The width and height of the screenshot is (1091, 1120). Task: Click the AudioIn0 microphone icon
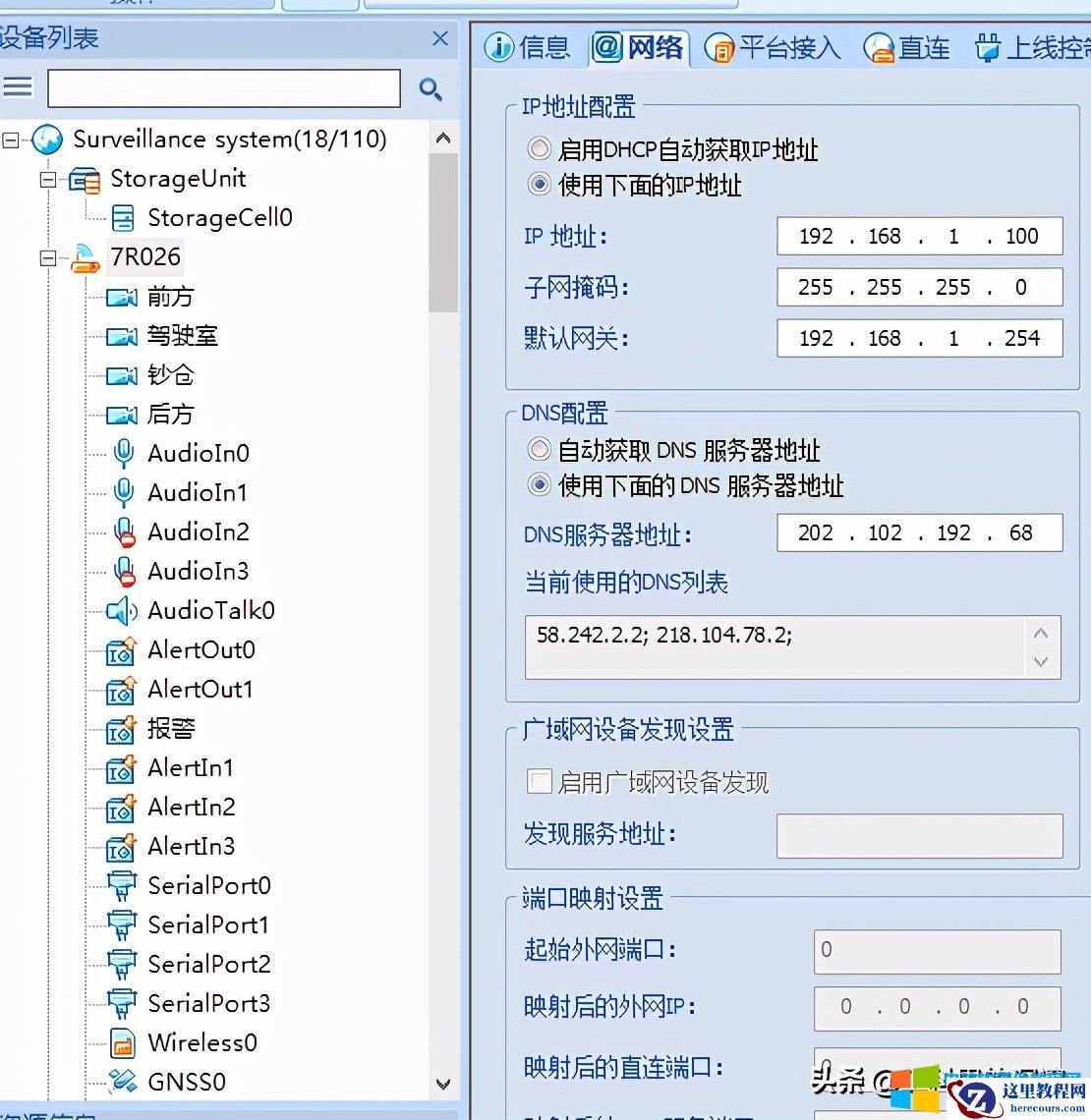click(123, 454)
